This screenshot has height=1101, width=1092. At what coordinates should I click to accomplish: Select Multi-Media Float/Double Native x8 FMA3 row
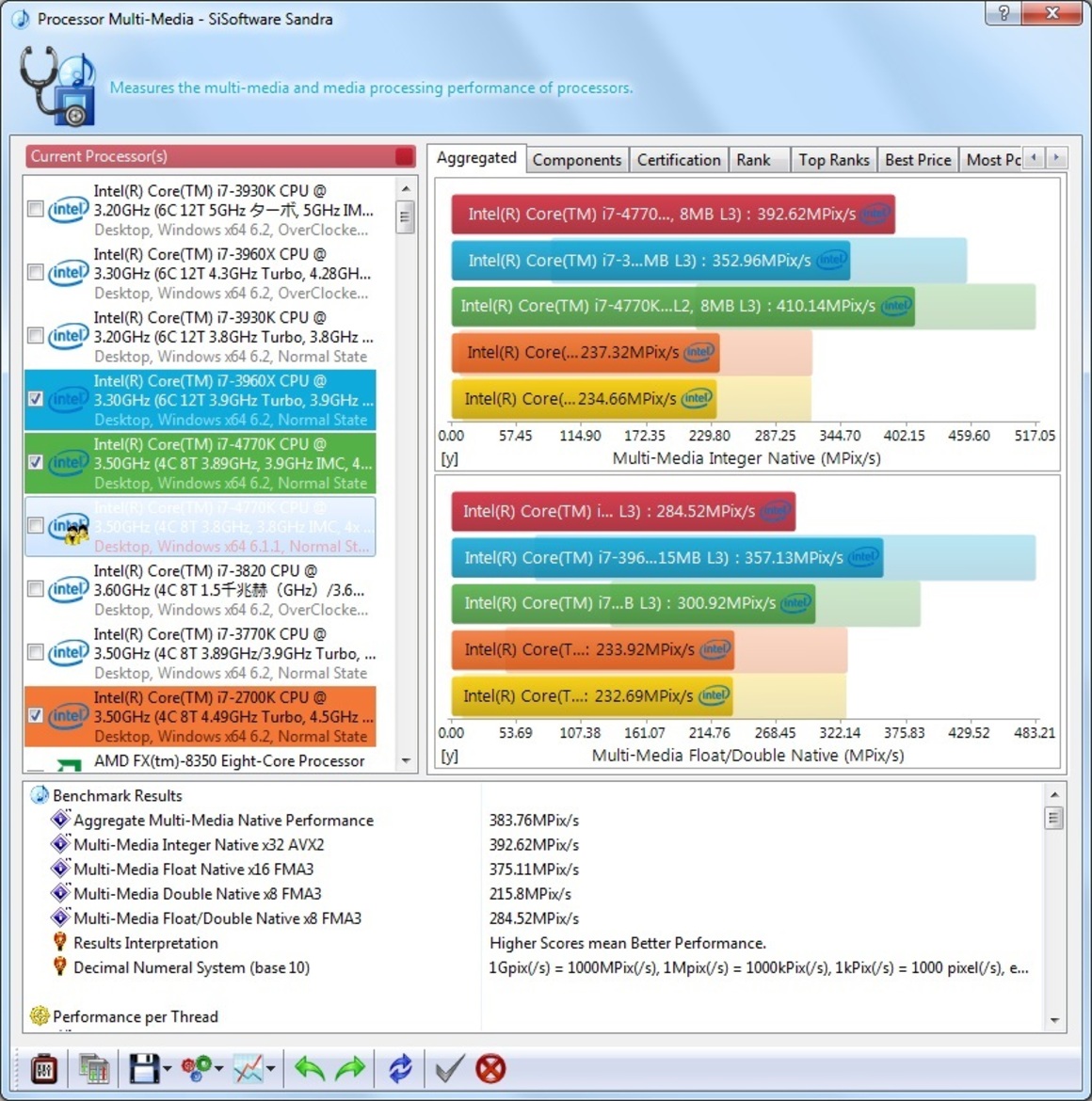(217, 918)
